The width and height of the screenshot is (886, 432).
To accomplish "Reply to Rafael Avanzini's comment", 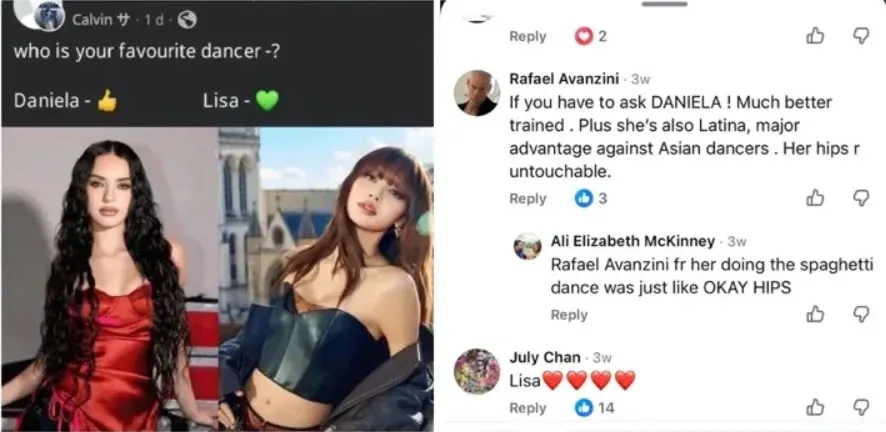I will [528, 198].
